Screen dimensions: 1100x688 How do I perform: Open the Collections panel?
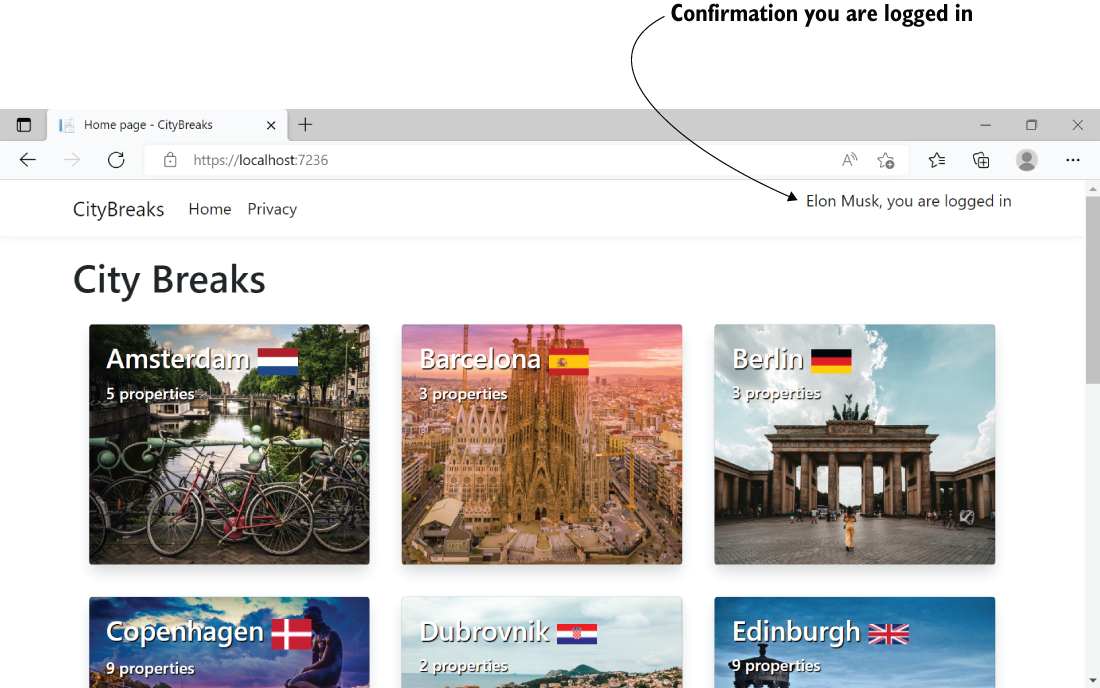pos(981,160)
